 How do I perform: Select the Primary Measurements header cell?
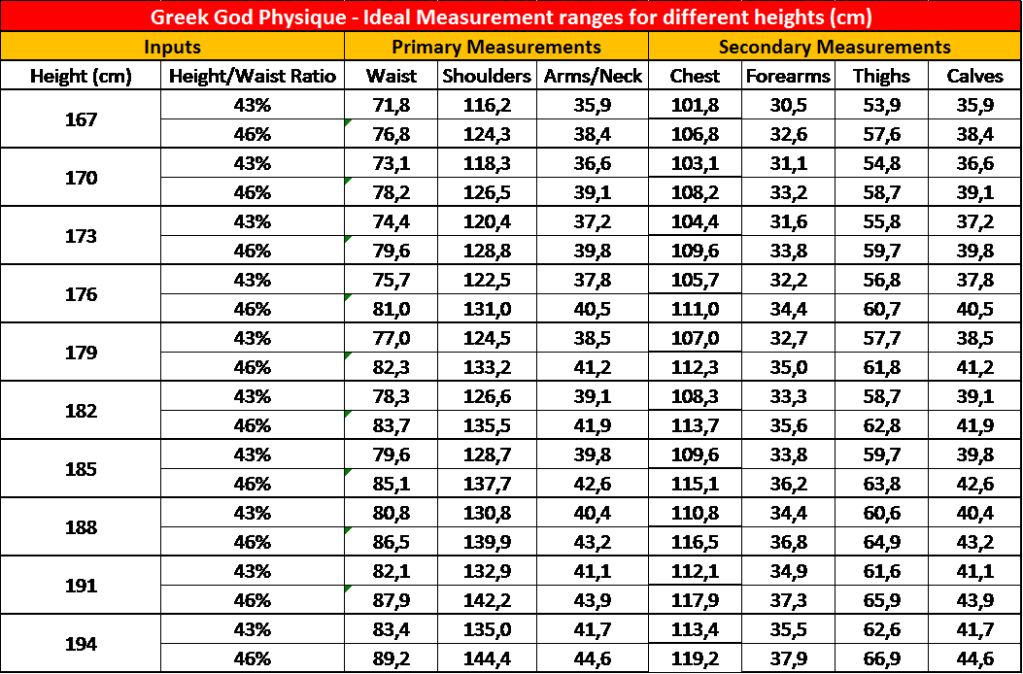(496, 47)
